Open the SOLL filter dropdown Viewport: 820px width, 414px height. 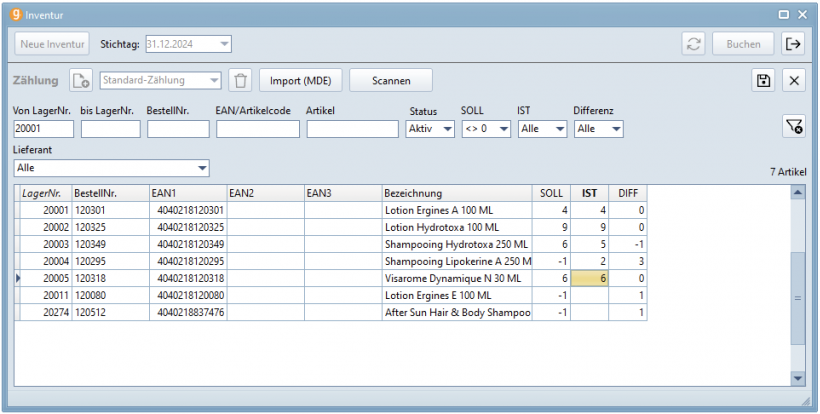pos(502,129)
